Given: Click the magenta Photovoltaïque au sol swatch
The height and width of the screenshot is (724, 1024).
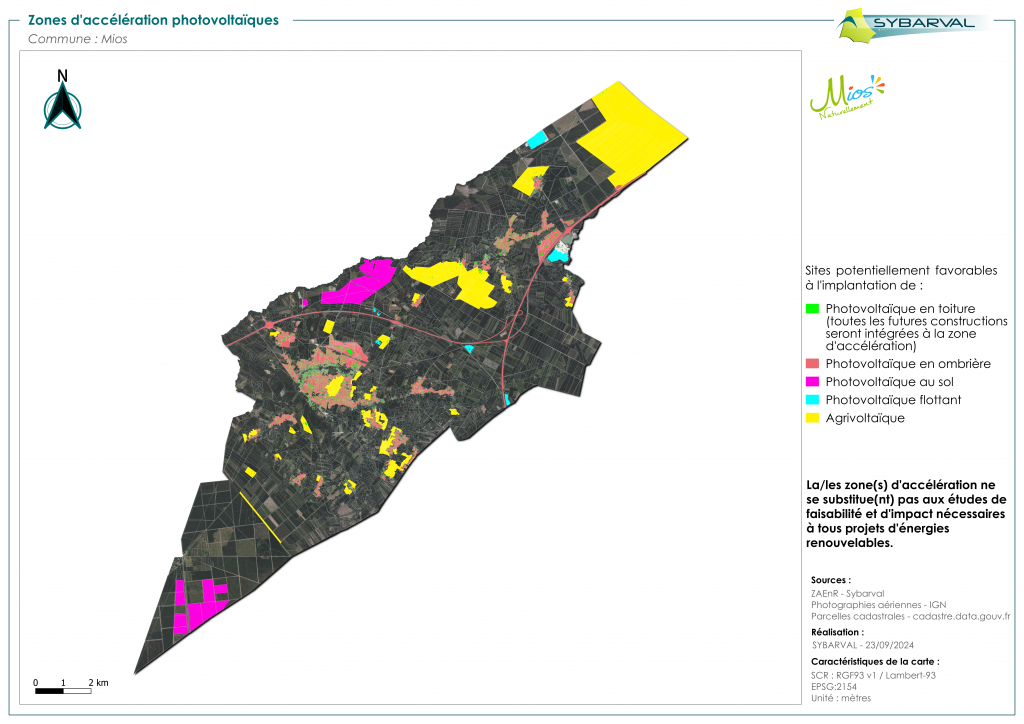Looking at the screenshot, I should tap(812, 382).
